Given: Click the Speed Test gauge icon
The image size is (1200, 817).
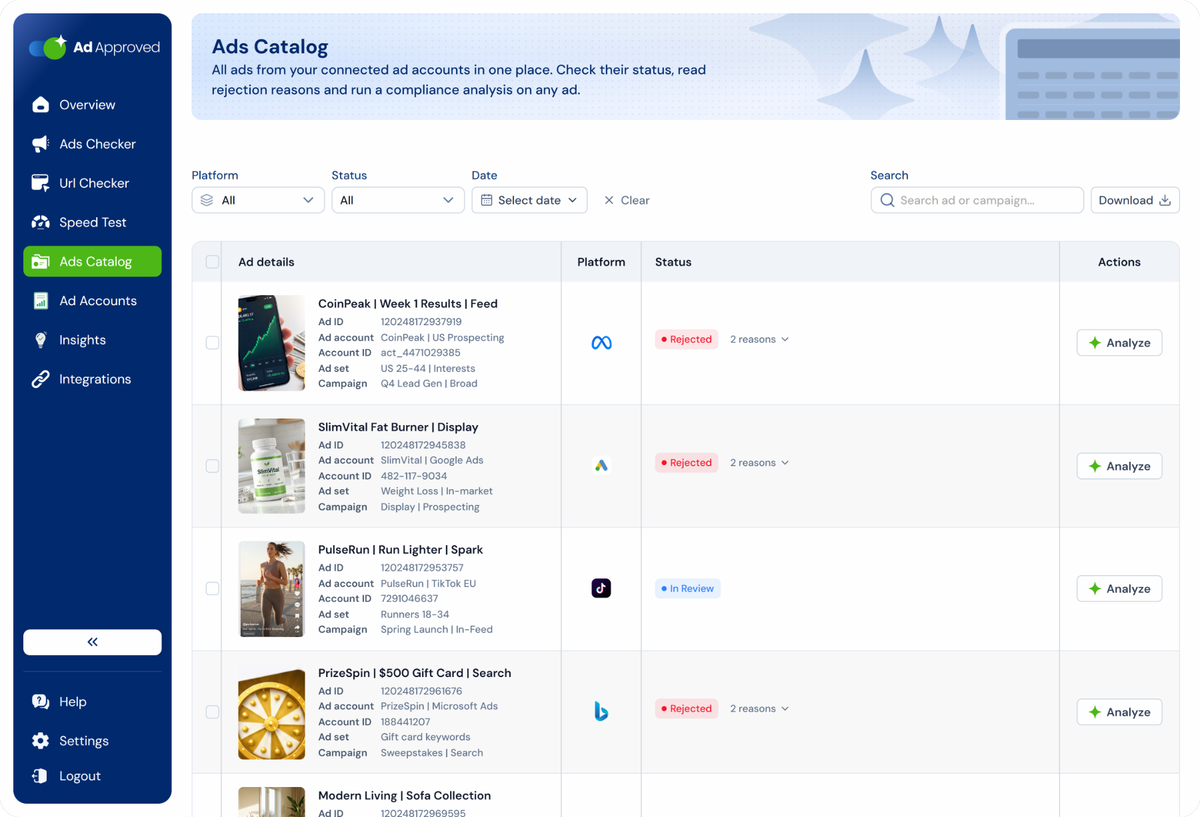Looking at the screenshot, I should click(x=40, y=222).
